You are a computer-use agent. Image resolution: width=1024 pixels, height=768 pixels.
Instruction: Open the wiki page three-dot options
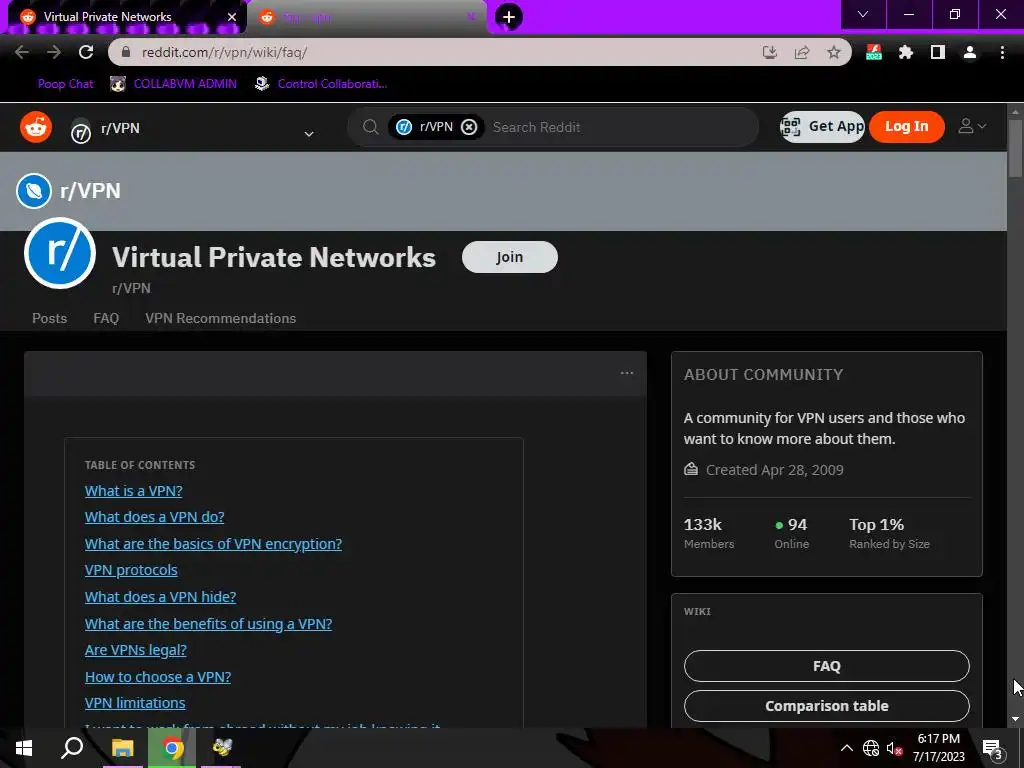(627, 373)
